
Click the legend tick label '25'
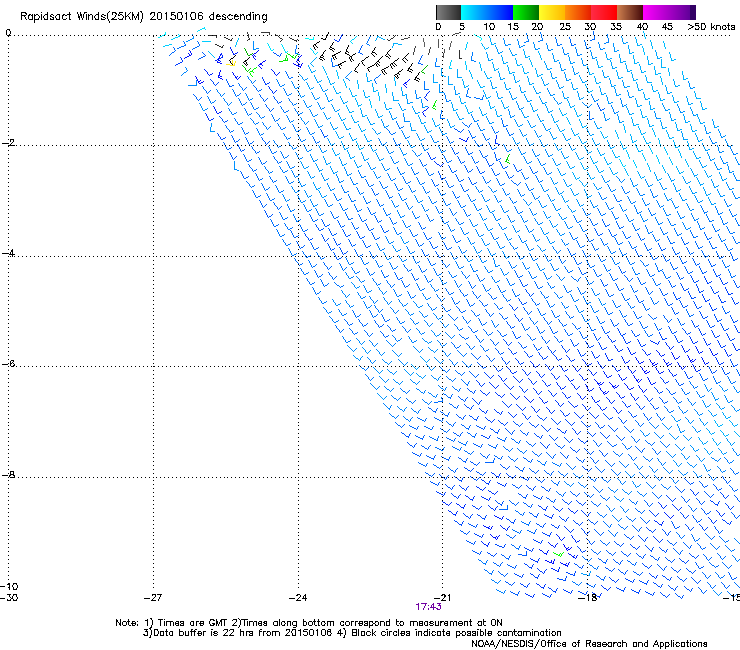(565, 27)
